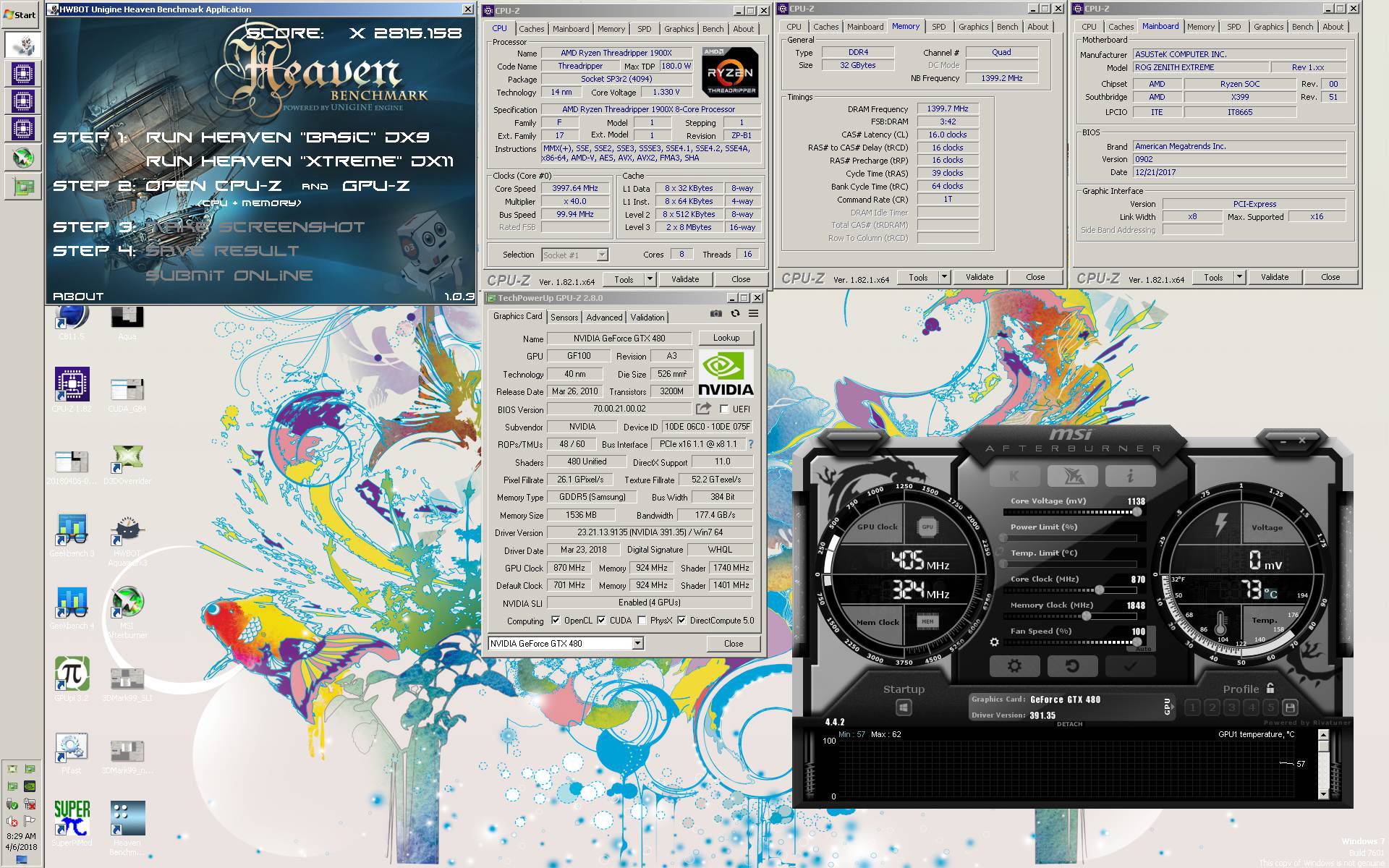Toggle the UEFI checkbox in GPU-Z
This screenshot has height=868, width=1389.
pyautogui.click(x=724, y=409)
